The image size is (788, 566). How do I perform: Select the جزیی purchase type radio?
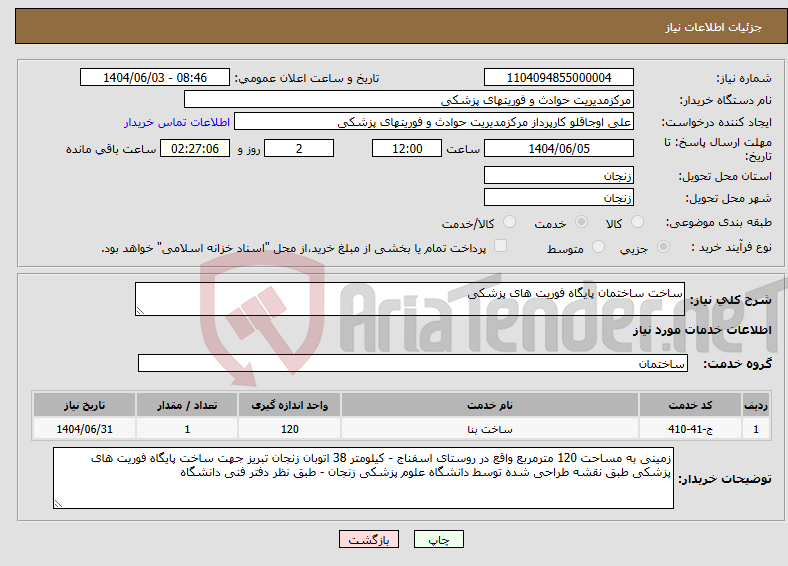click(x=663, y=247)
